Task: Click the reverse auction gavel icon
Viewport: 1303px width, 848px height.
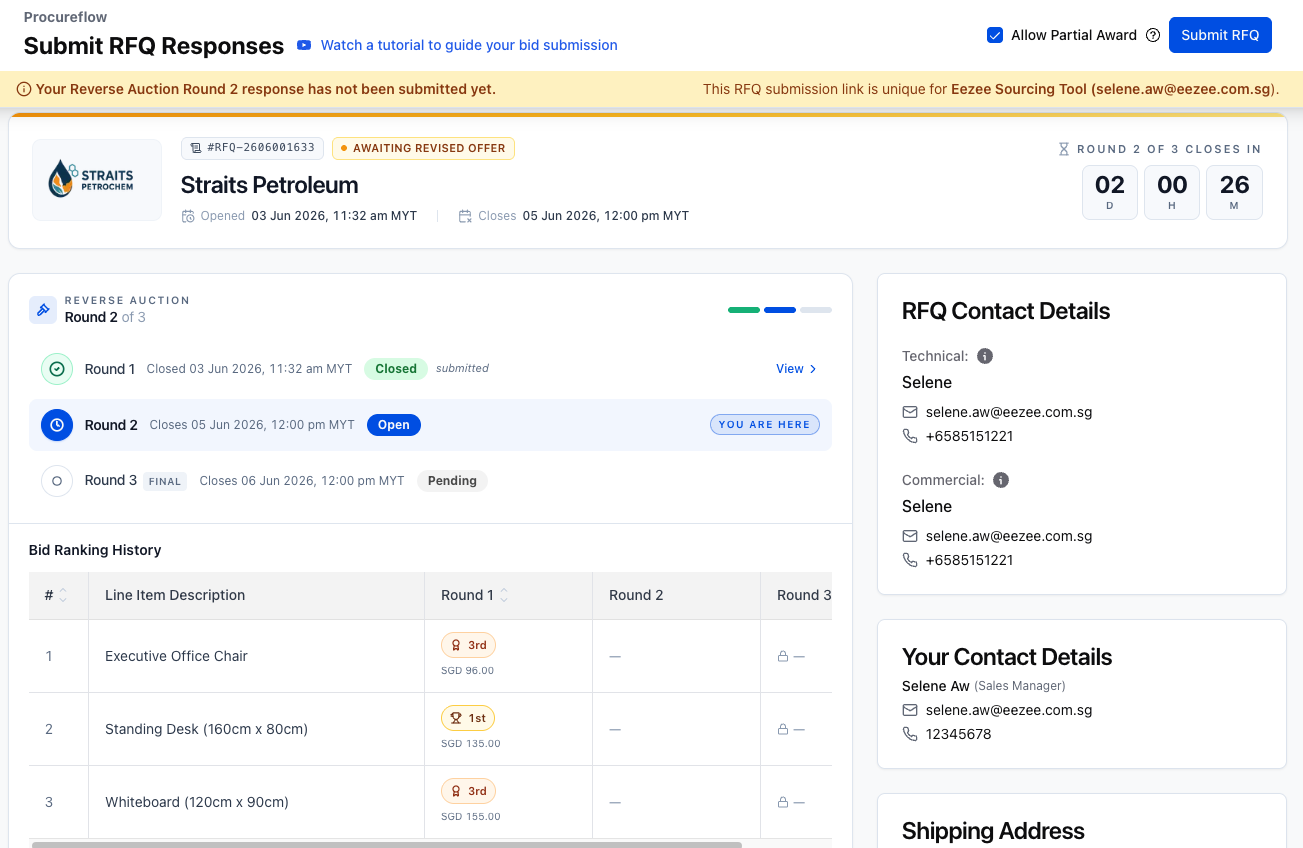Action: point(43,310)
